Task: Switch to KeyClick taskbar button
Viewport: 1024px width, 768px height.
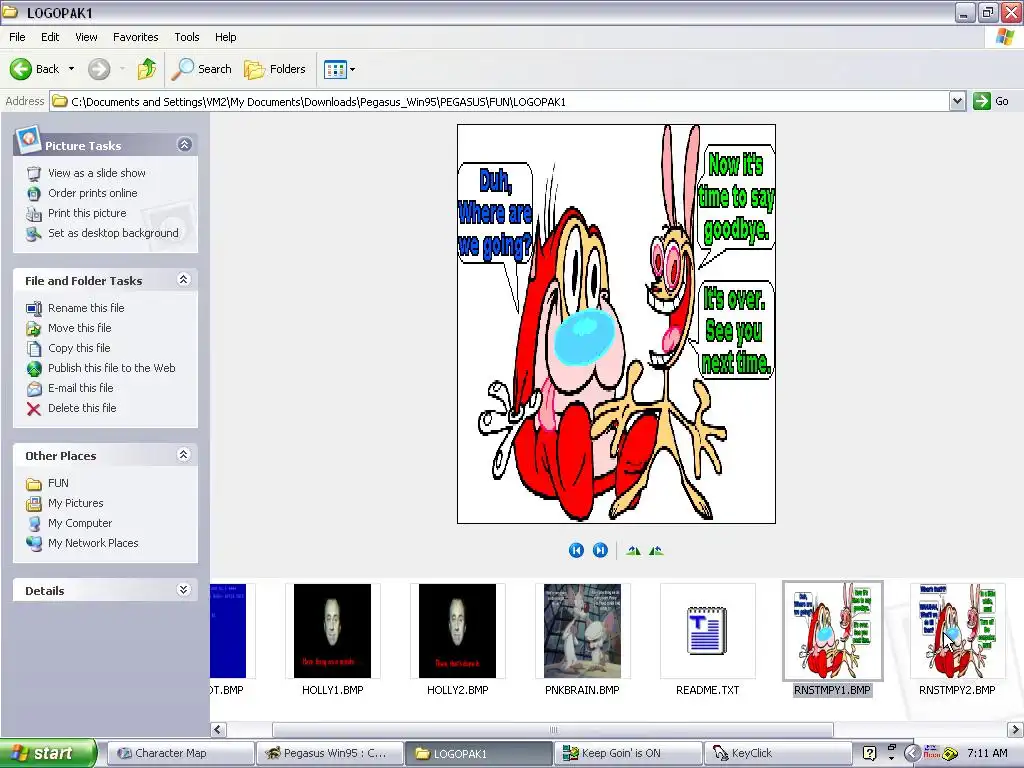Action: [x=777, y=754]
